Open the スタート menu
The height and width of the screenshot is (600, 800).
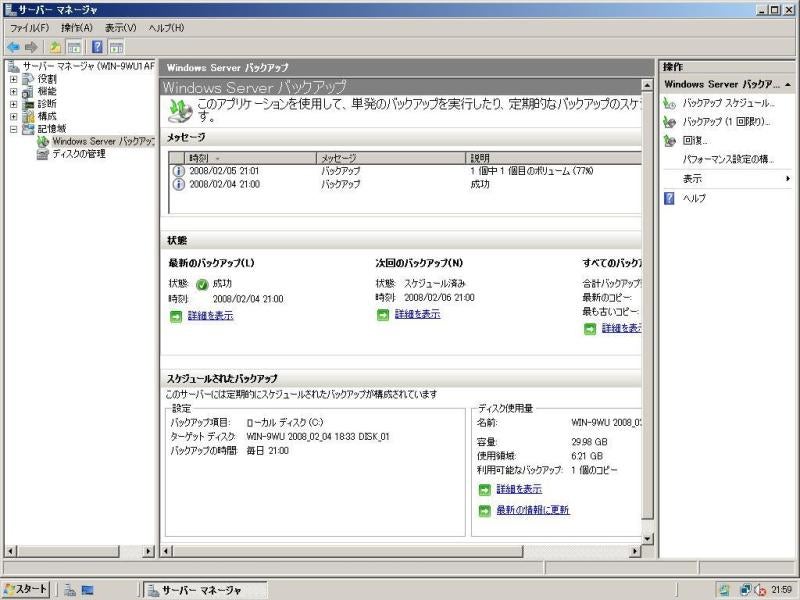click(25, 589)
